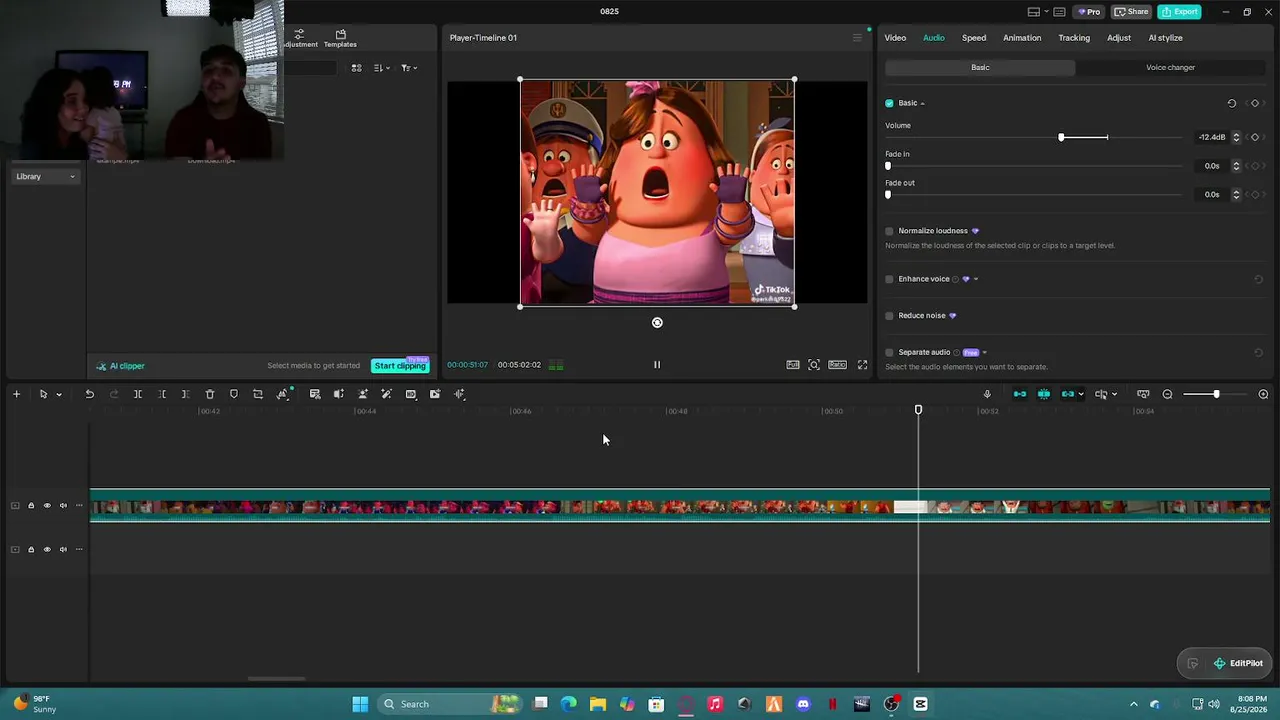Switch media view to grid layout
Image resolution: width=1280 pixels, height=720 pixels.
tap(356, 68)
